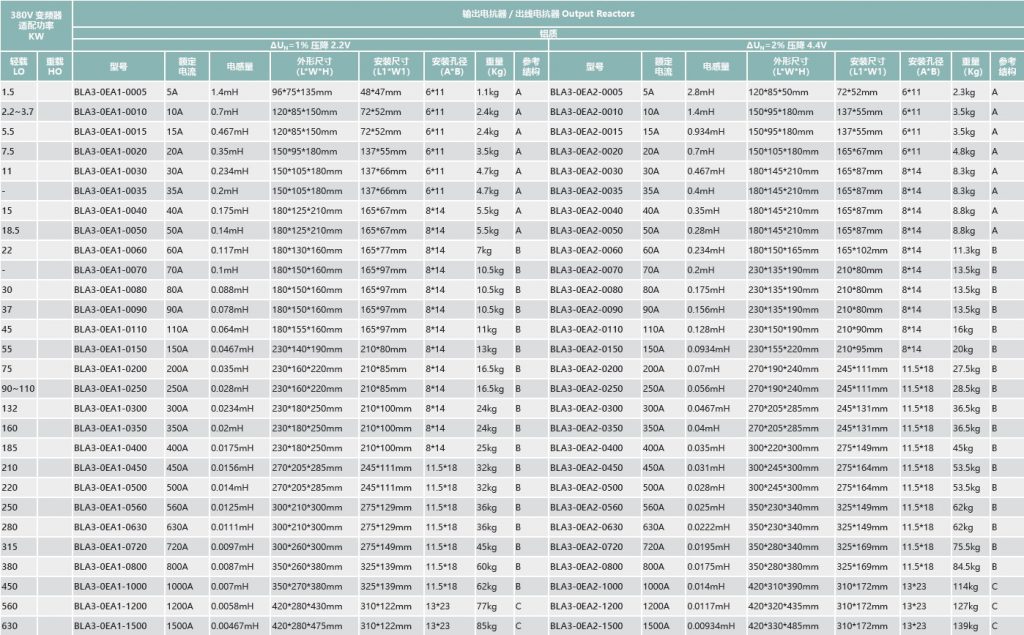Viewport: 1024px width, 635px height.
Task: Select the '1500A' current for BLA3-0EA1-1500
Action: pyautogui.click(x=180, y=626)
